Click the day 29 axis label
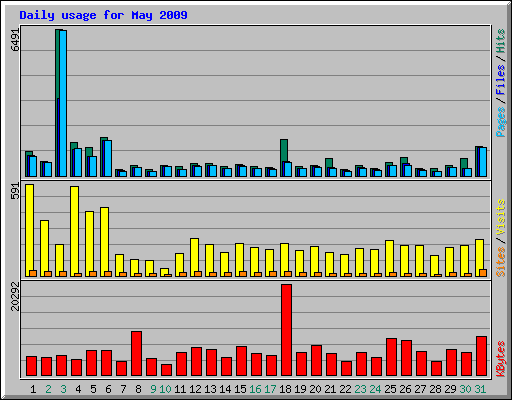 (450, 389)
